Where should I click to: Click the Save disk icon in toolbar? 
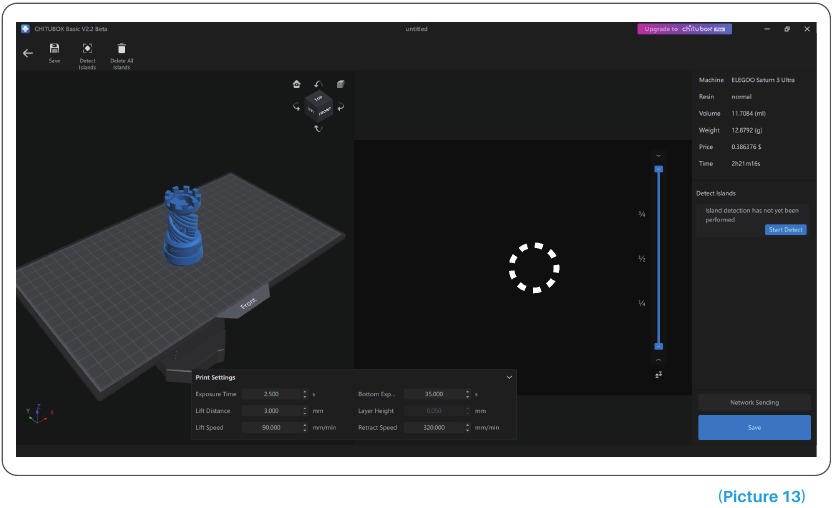click(x=54, y=48)
